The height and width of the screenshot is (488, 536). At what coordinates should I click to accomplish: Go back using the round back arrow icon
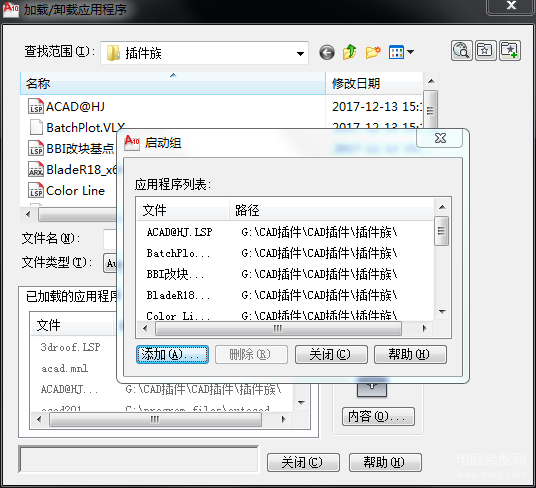(327, 53)
